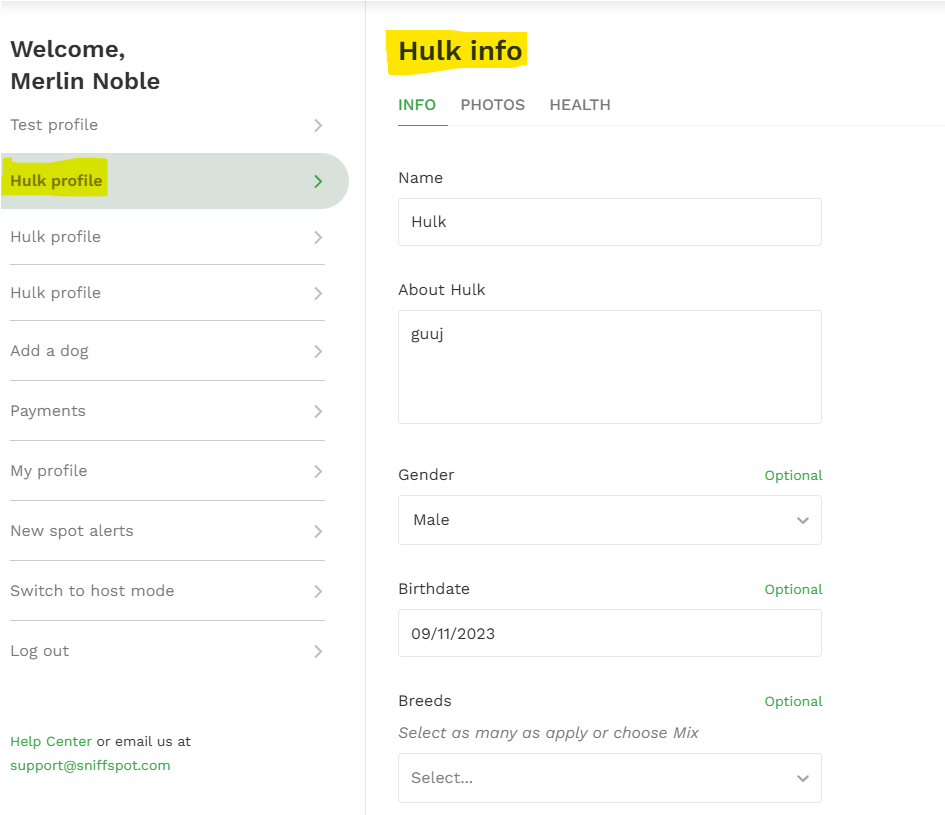Click the My profile chevron arrow

tap(318, 471)
